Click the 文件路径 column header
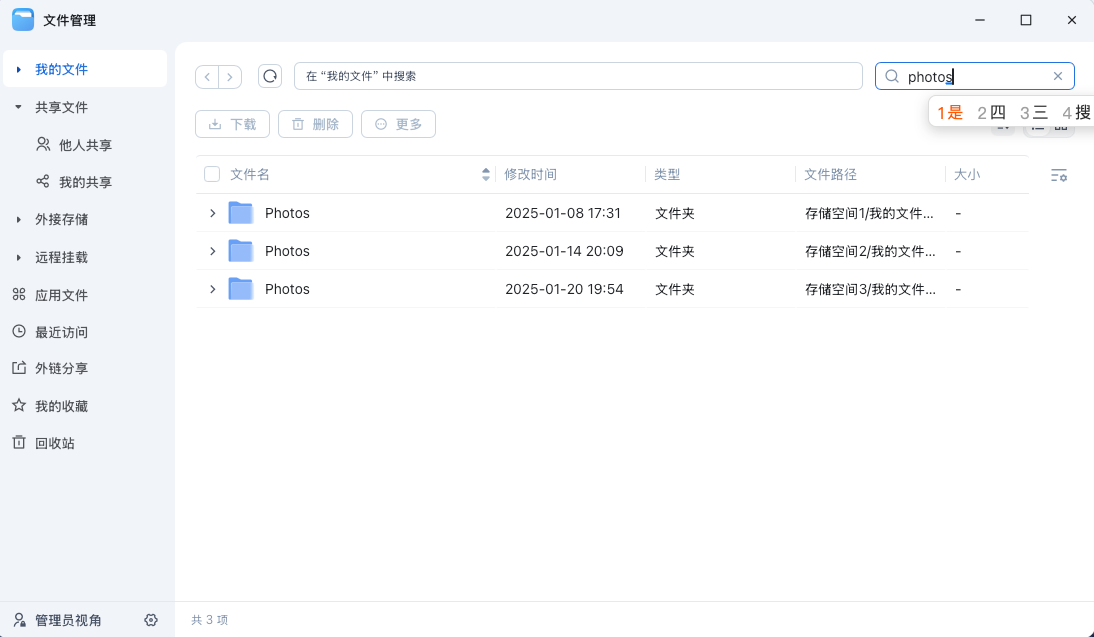This screenshot has width=1094, height=637. pyautogui.click(x=830, y=174)
